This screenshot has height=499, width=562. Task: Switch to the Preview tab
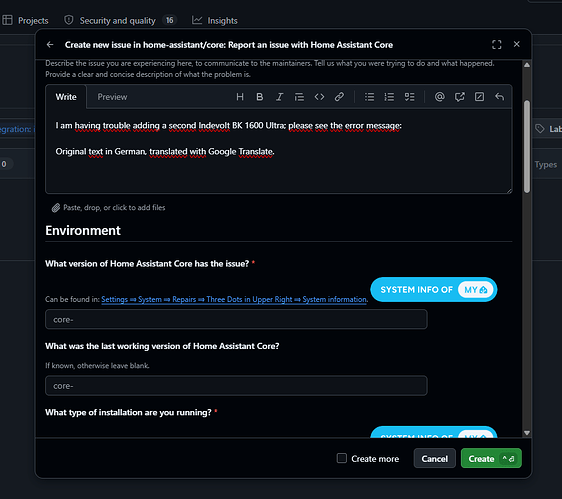pos(112,97)
